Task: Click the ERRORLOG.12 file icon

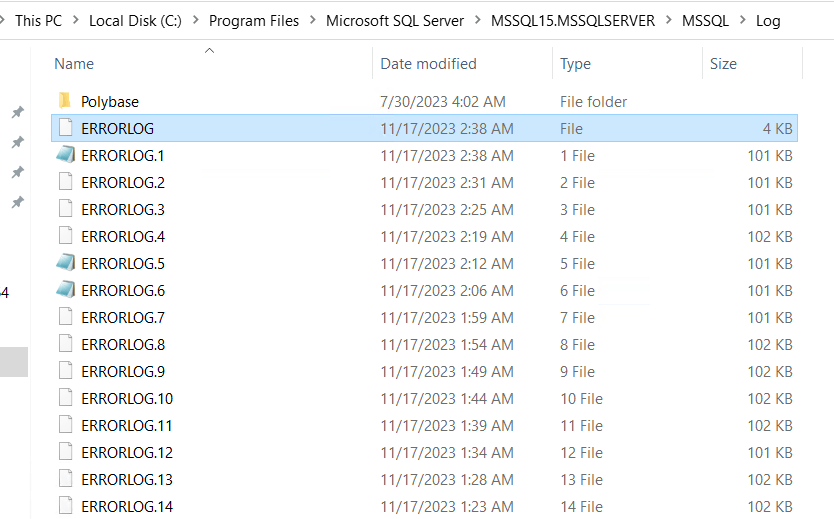Action: click(x=65, y=453)
